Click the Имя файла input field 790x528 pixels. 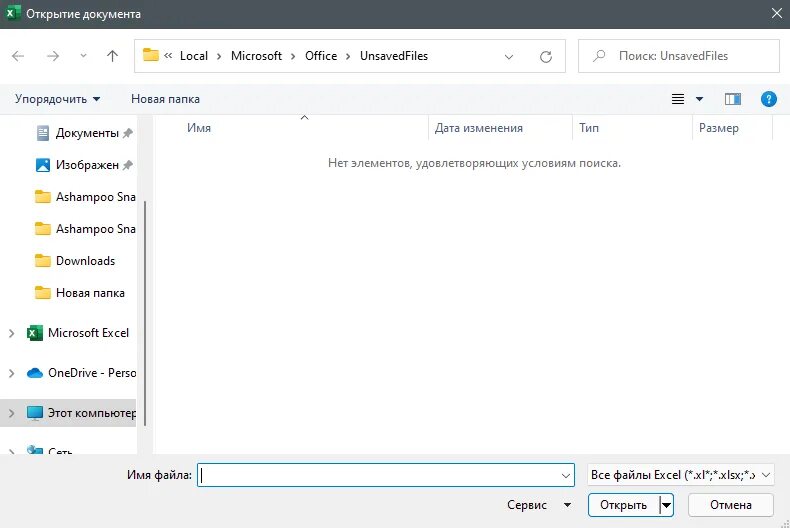pyautogui.click(x=385, y=475)
